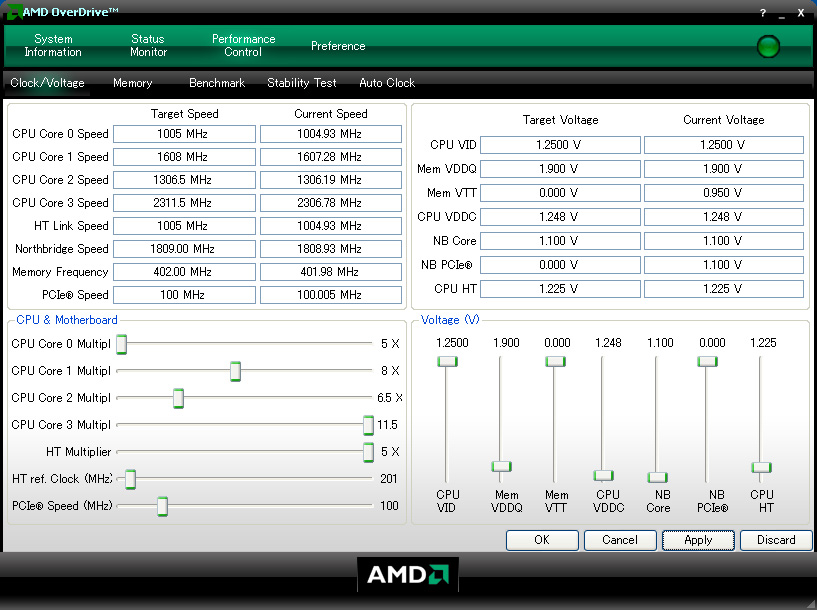Discard the pending changes
This screenshot has width=817, height=610.
pos(776,540)
